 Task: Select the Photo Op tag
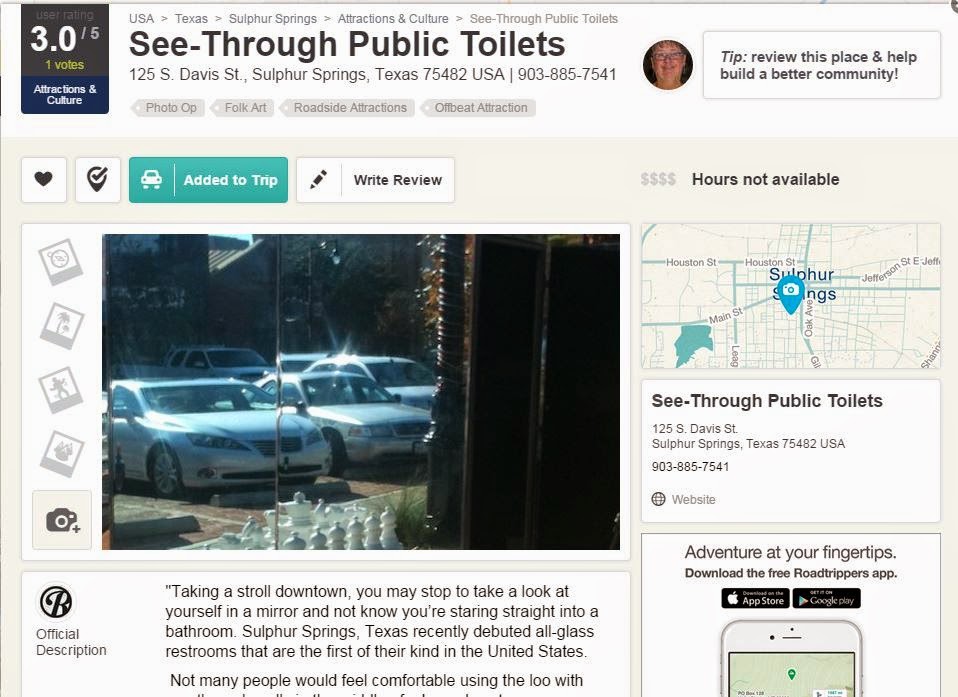169,108
